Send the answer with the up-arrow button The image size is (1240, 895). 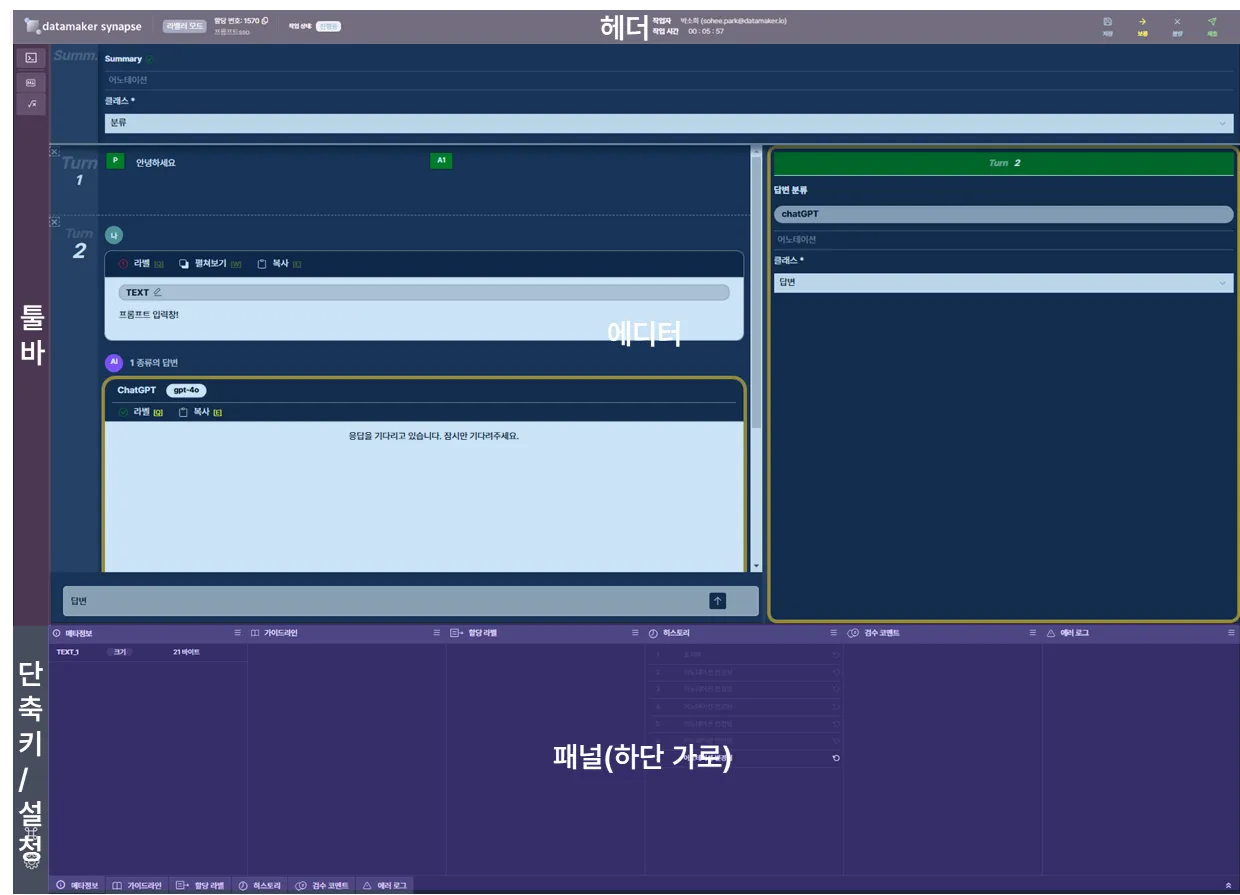pyautogui.click(x=718, y=601)
